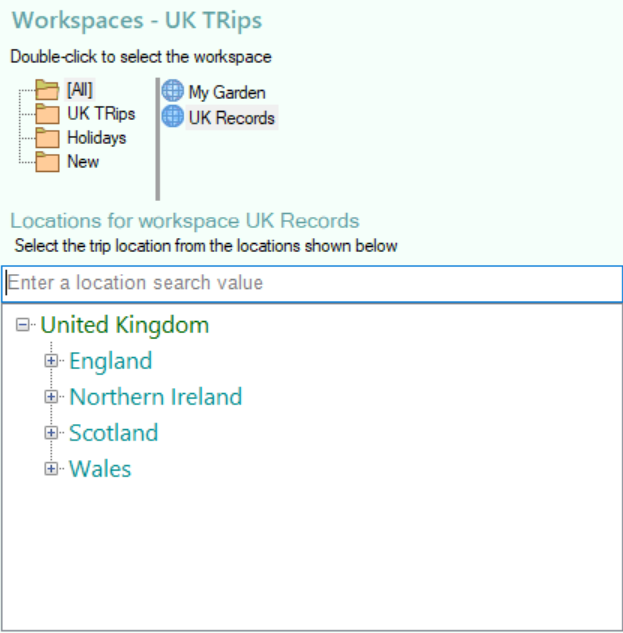Click the Holidays folder icon
623x633 pixels.
click(x=47, y=138)
